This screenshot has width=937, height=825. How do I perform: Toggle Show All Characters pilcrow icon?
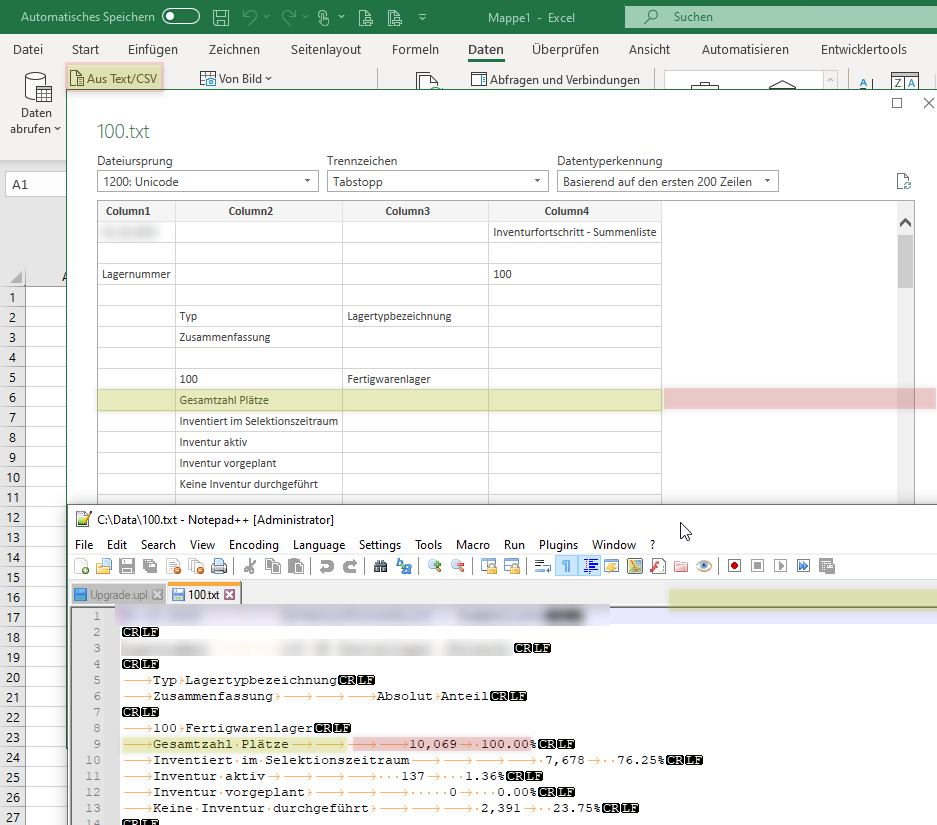(566, 566)
